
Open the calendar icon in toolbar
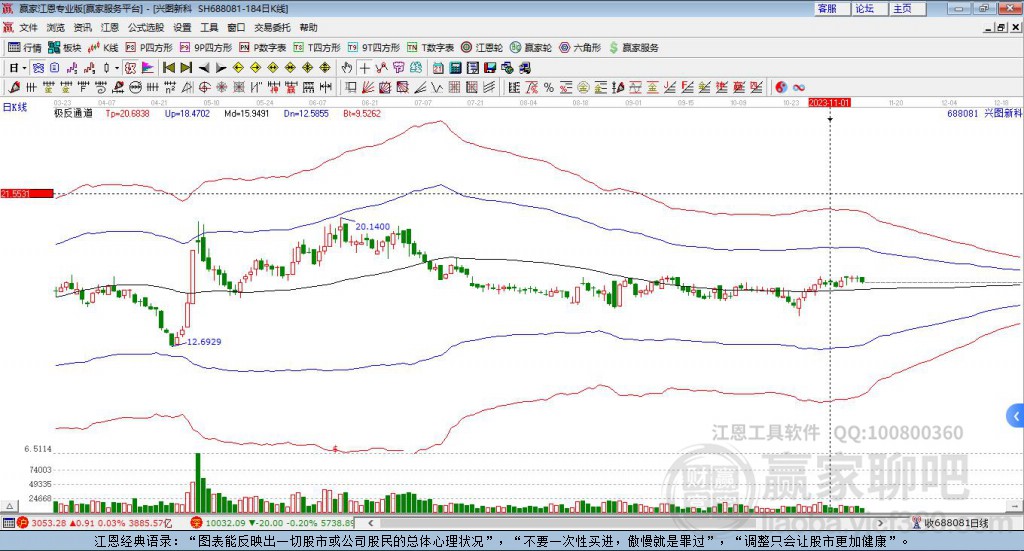coord(438,68)
